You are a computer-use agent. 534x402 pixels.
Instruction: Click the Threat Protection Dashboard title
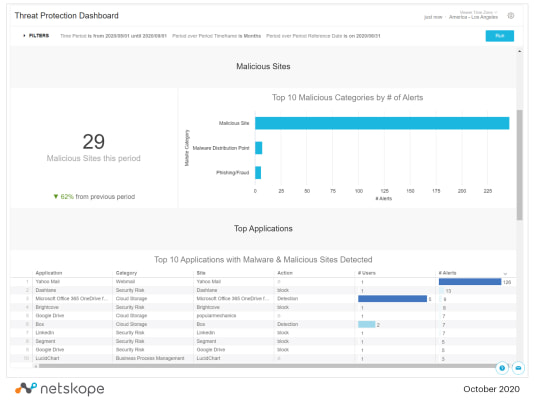66,16
